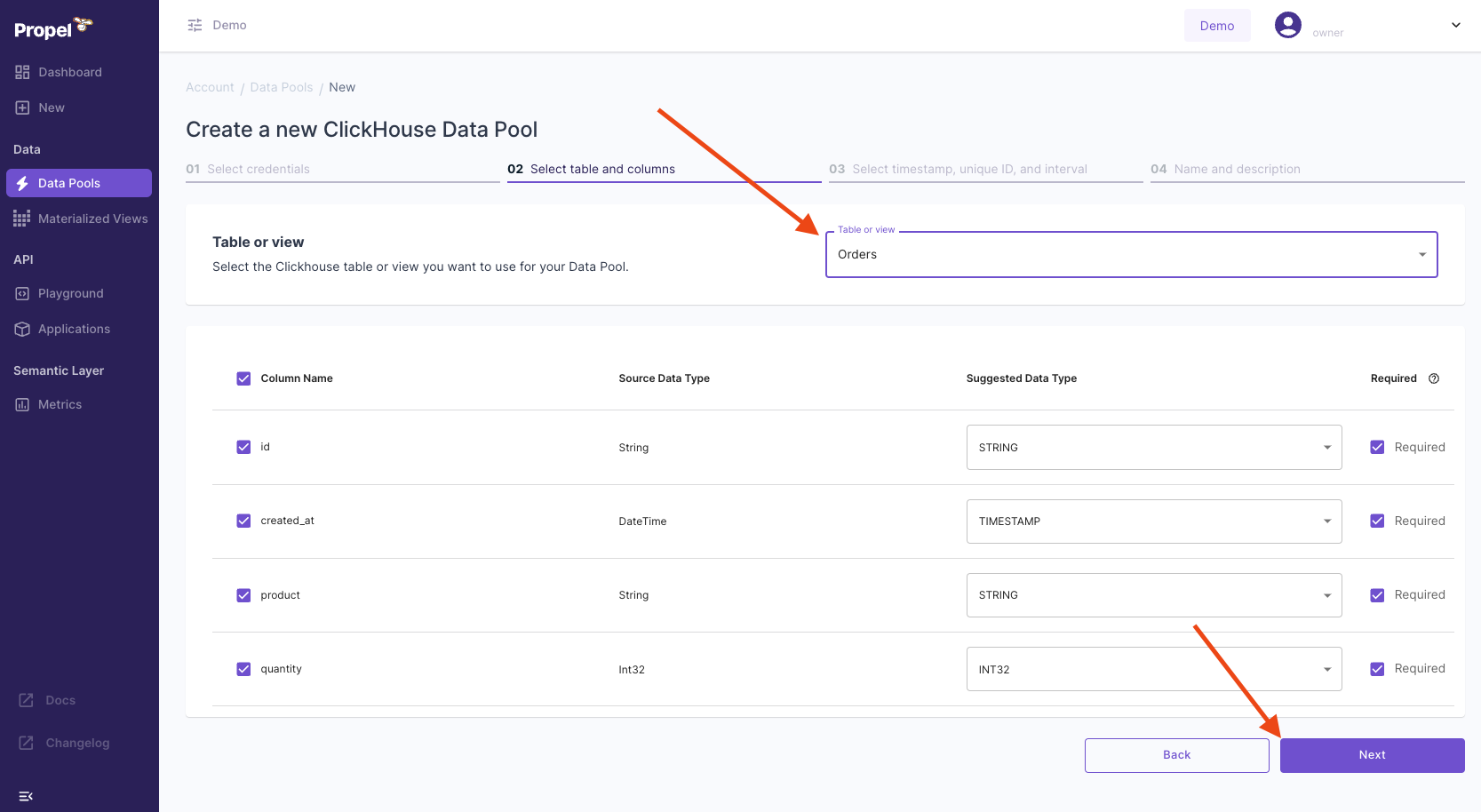The height and width of the screenshot is (812, 1481).
Task: Uncheck the Required checkbox for quantity
Action: [1377, 669]
